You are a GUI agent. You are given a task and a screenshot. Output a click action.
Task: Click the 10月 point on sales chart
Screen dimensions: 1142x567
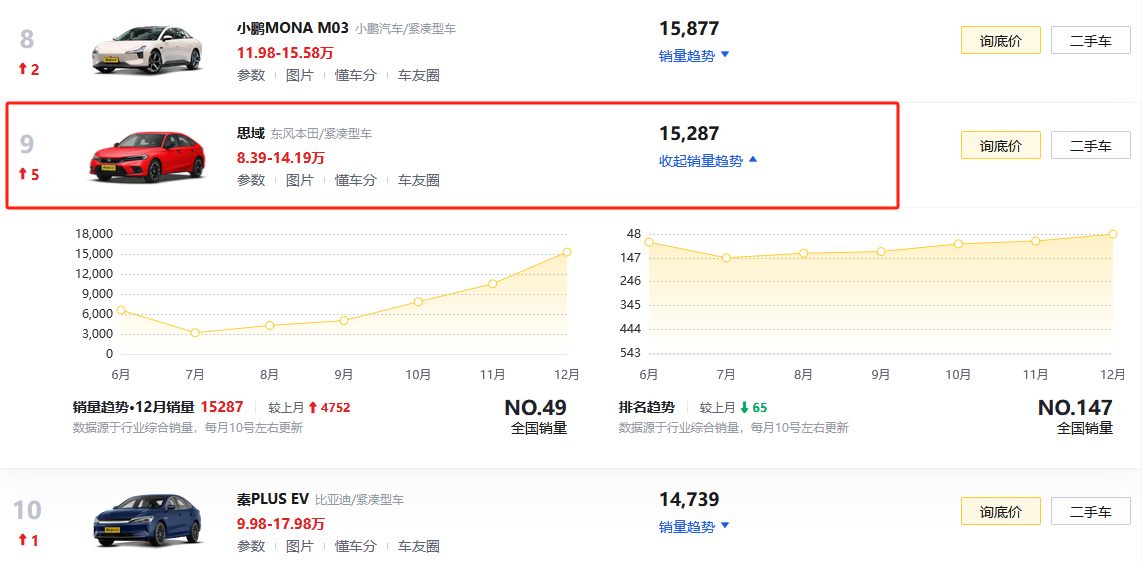(x=418, y=301)
